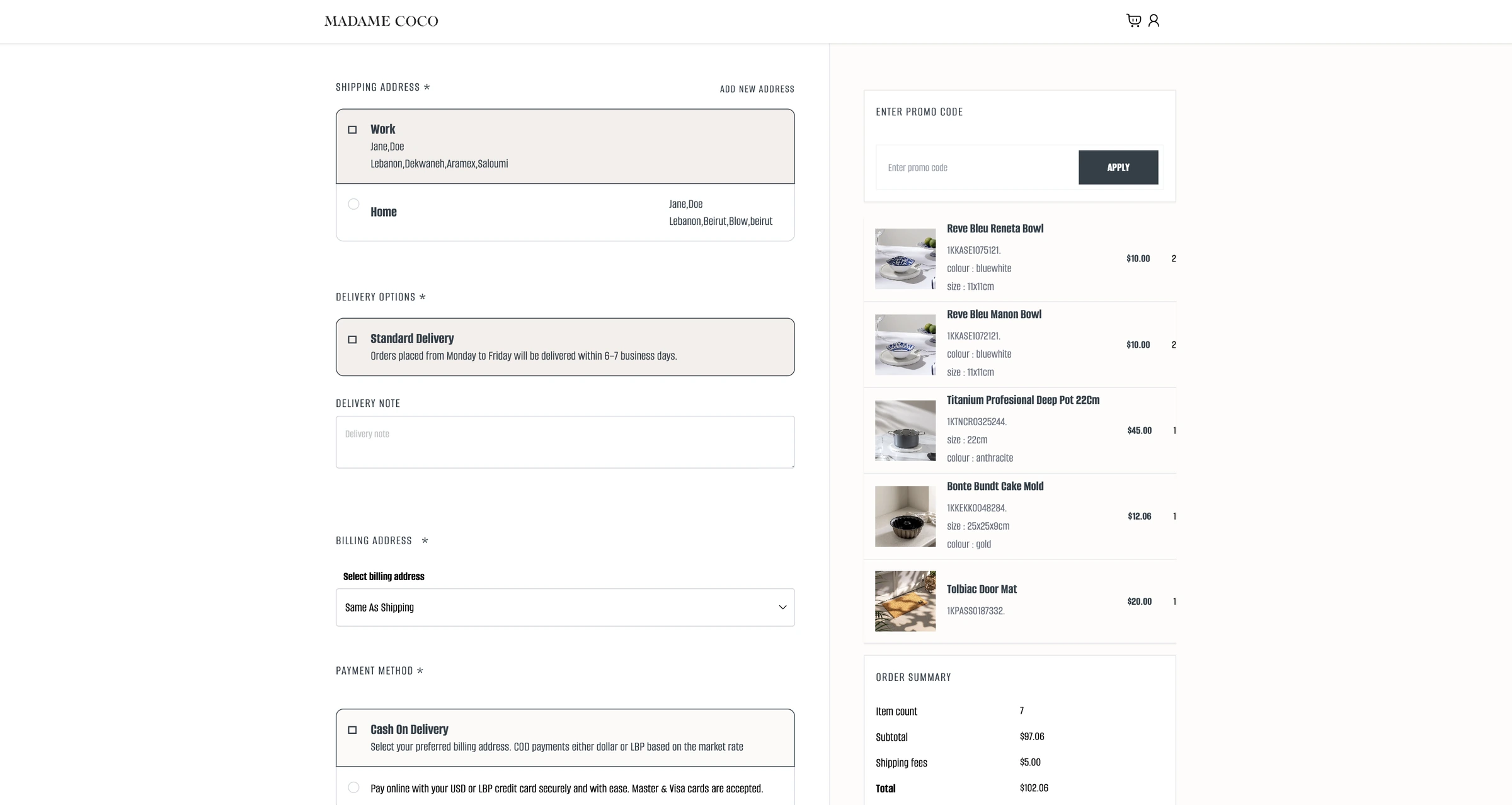Click SKU 1KTNCR0325244. text
Viewport: 1512px width, 805px height.
976,422
